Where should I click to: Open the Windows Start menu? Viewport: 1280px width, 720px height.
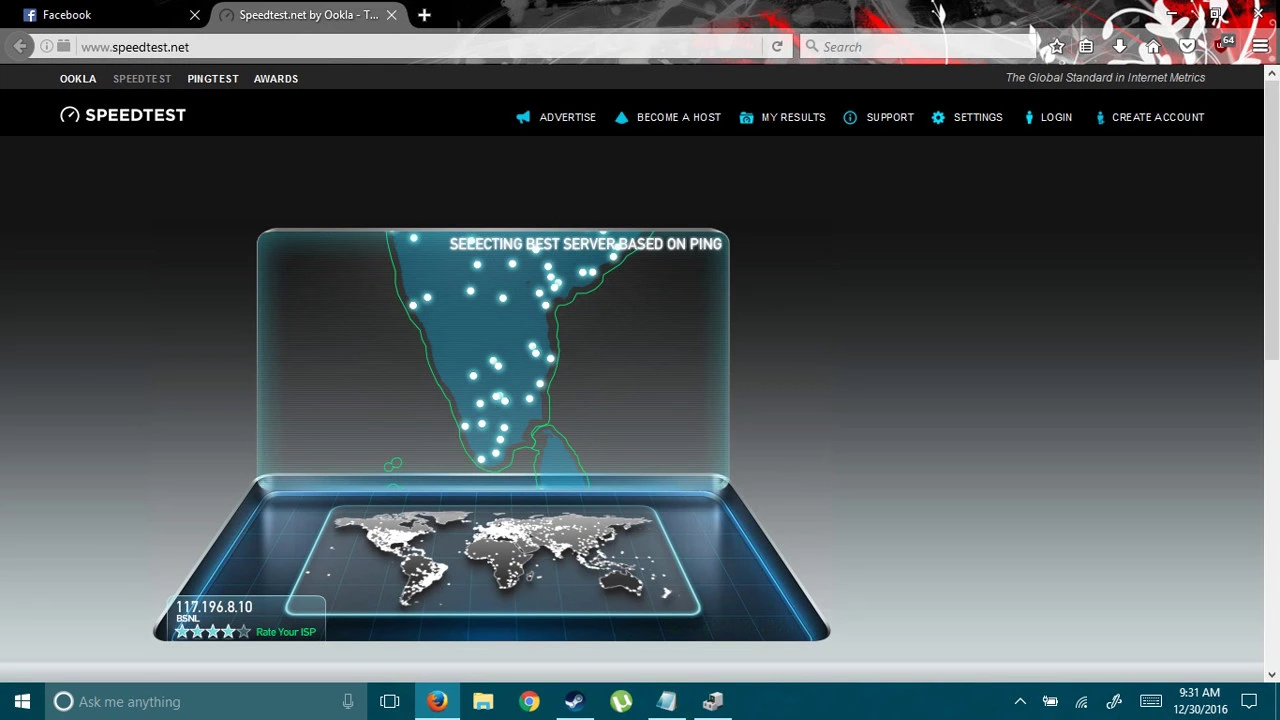tap(22, 701)
